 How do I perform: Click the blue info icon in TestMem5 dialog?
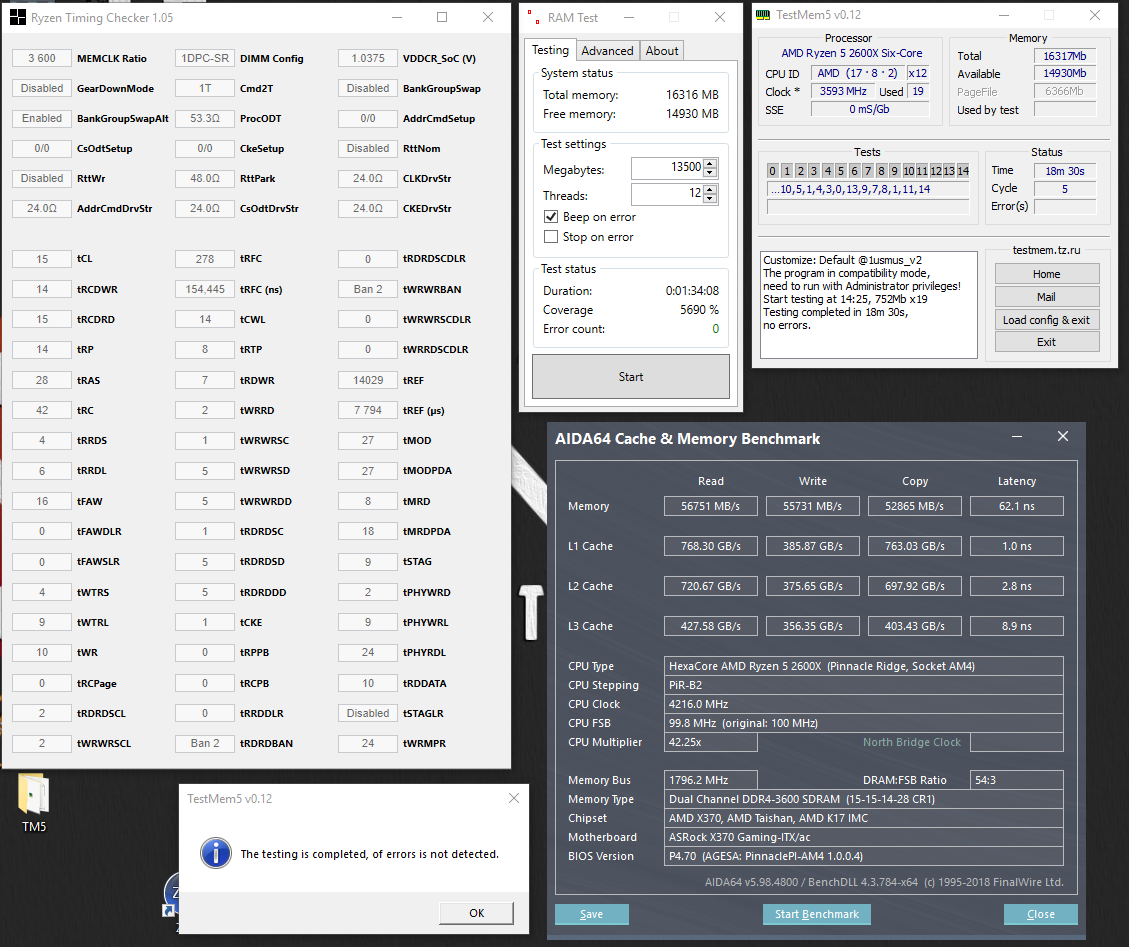point(216,853)
